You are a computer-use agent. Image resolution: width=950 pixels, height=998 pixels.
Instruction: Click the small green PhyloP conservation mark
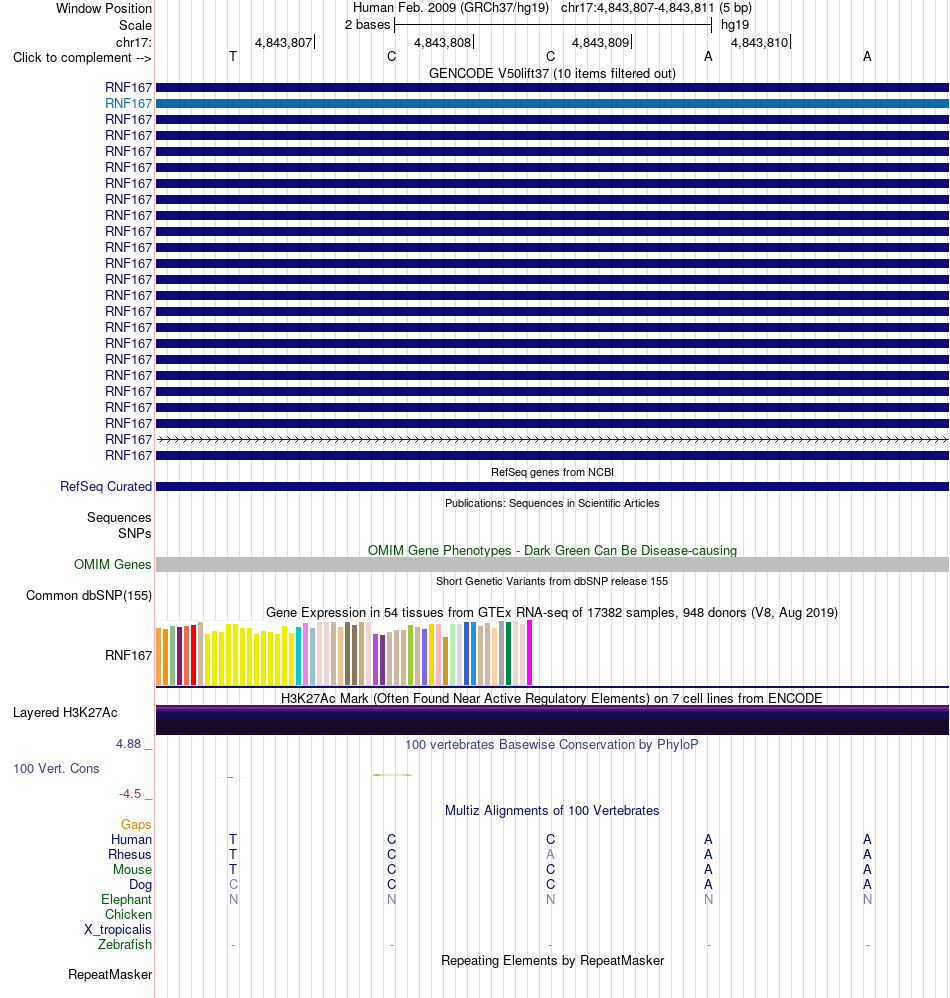pyautogui.click(x=230, y=777)
